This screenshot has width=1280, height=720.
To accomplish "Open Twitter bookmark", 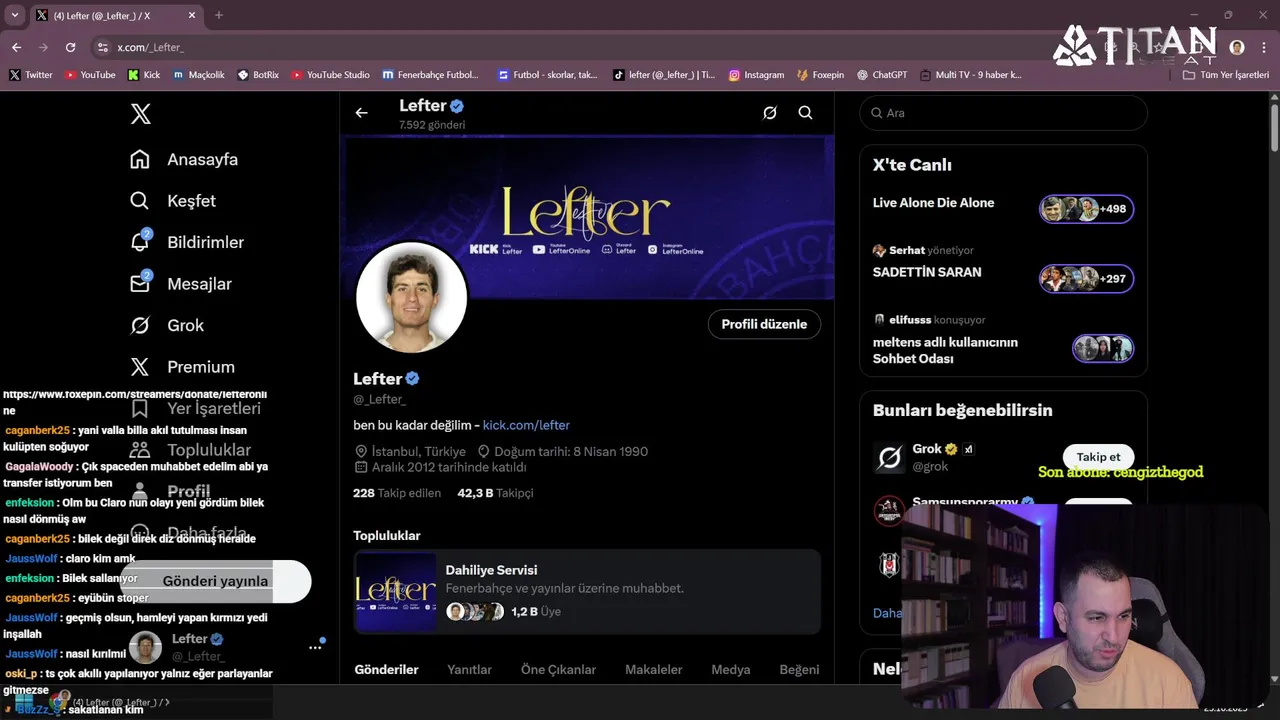I will pyautogui.click(x=31, y=75).
